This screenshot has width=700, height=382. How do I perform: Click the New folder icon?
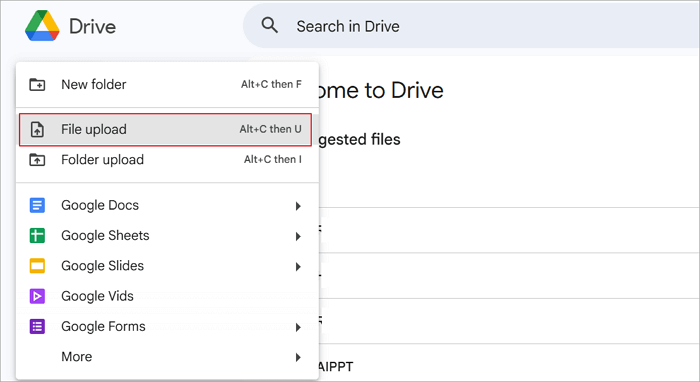coord(37,84)
